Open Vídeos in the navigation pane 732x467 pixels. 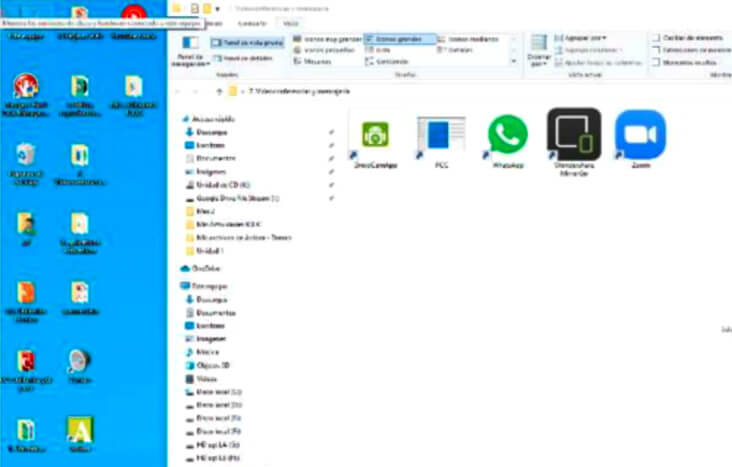[x=202, y=379]
